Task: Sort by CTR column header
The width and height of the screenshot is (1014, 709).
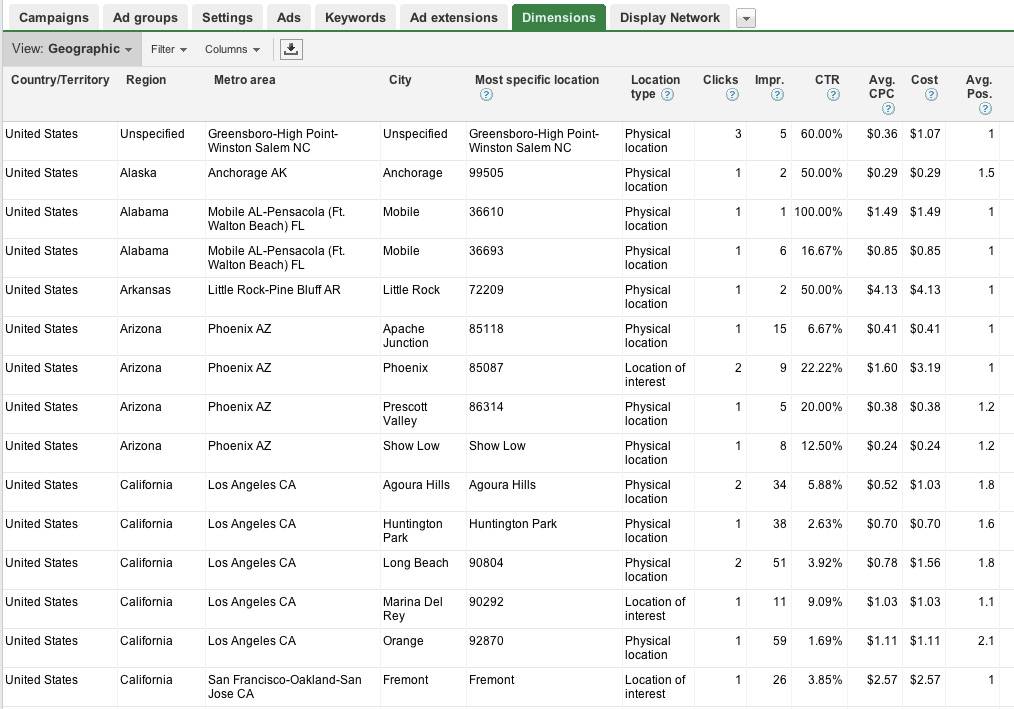Action: coord(826,80)
